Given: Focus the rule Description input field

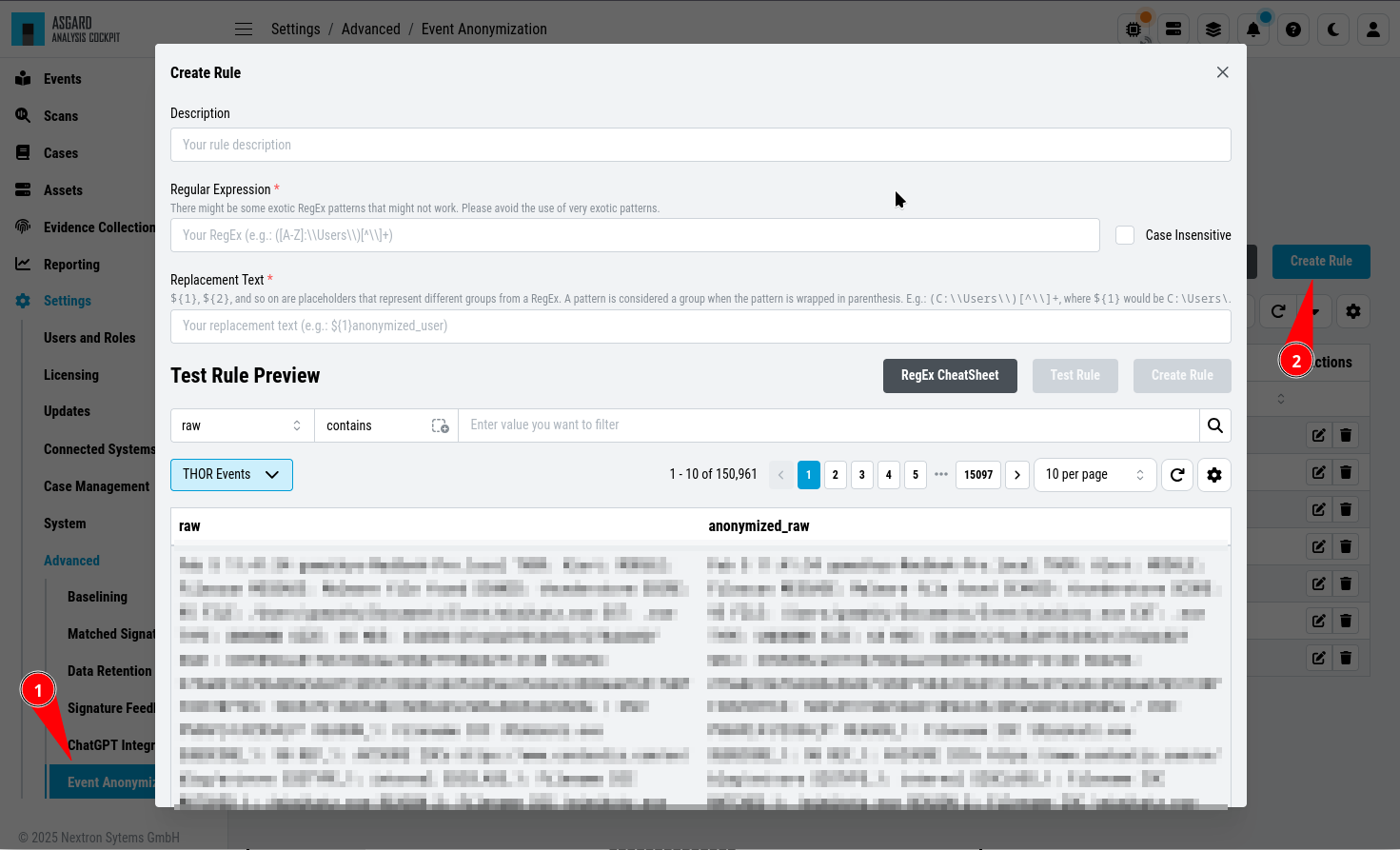Looking at the screenshot, I should pyautogui.click(x=700, y=145).
